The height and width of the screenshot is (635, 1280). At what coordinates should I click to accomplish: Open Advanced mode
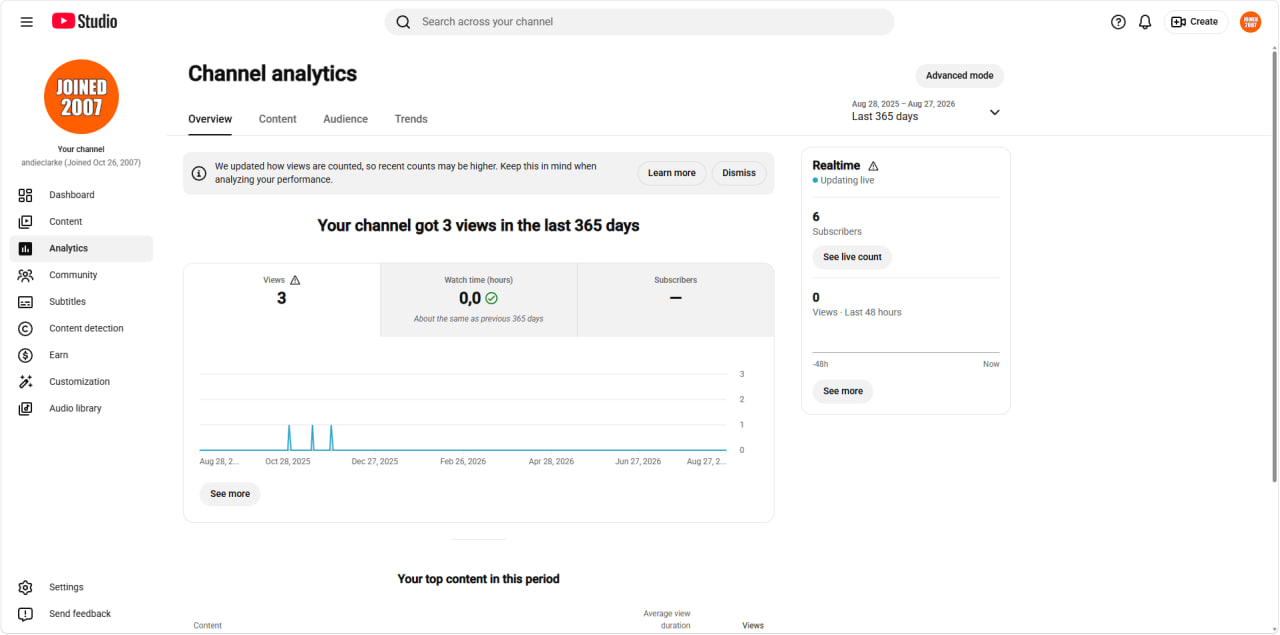[959, 76]
